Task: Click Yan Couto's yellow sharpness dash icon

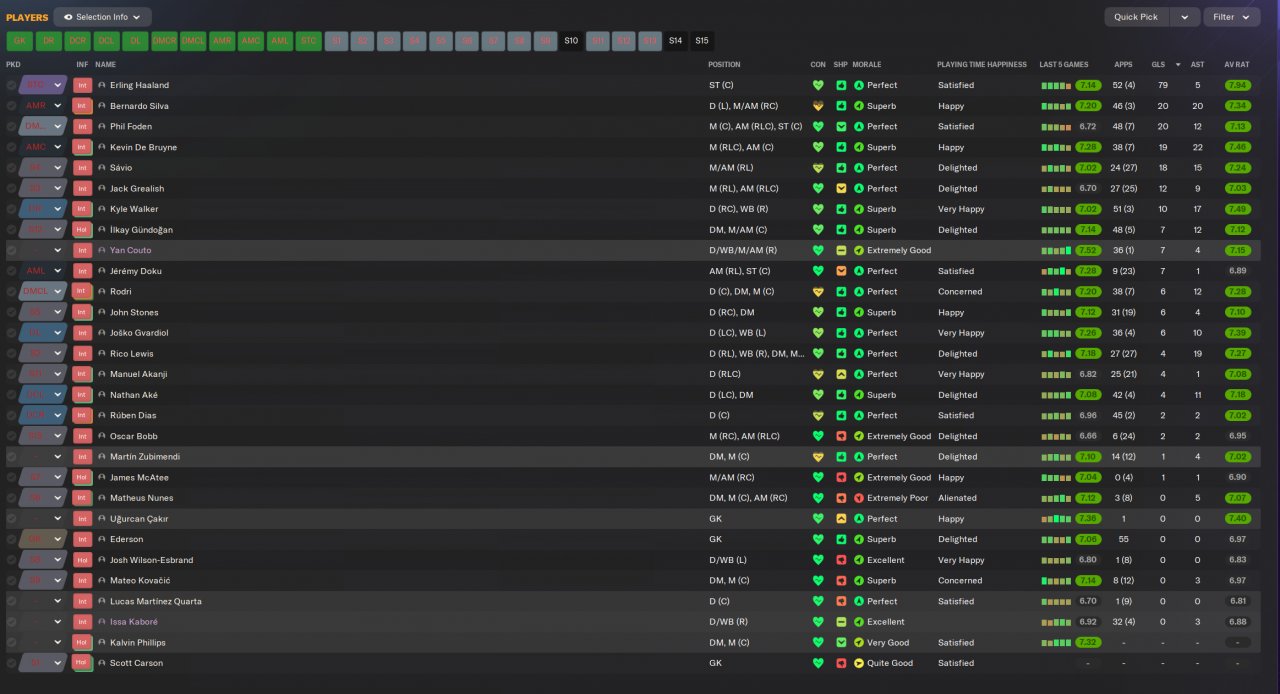Action: (841, 250)
